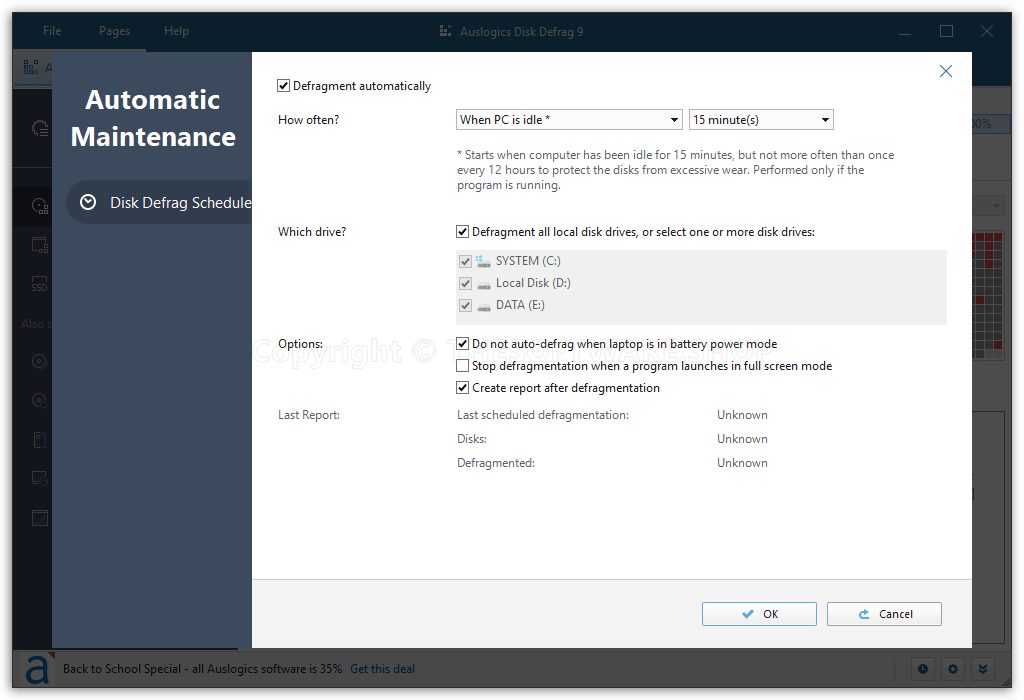Click 'Last scheduled defragmentation:' label

click(543, 415)
